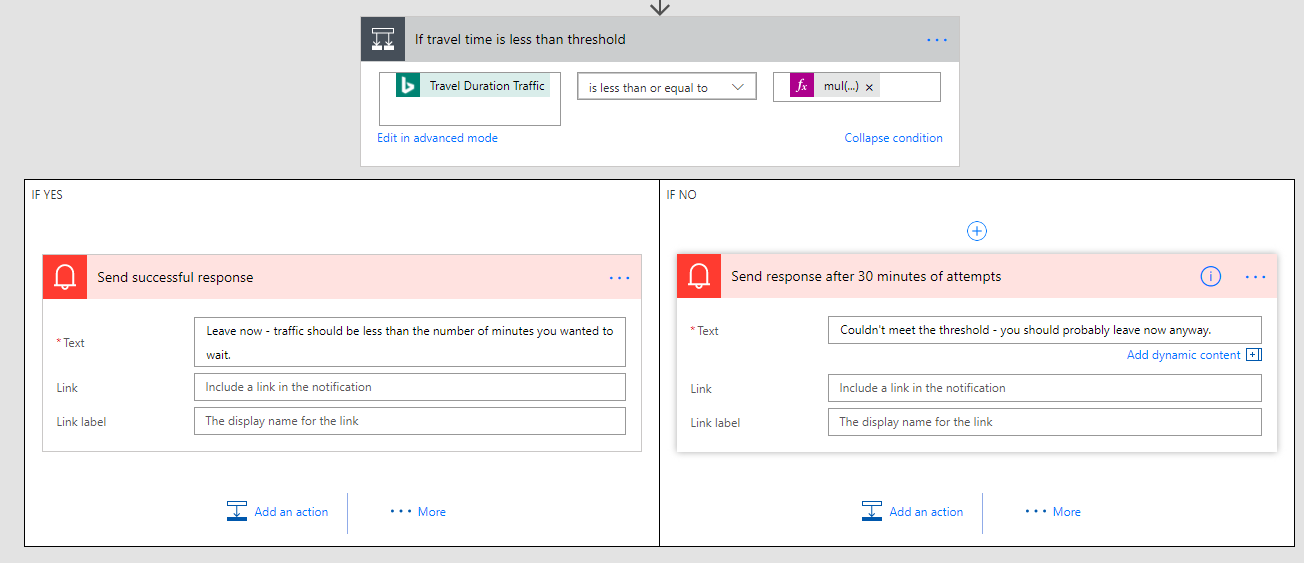Click the plus circle to insert a step in IF NO

tap(977, 231)
